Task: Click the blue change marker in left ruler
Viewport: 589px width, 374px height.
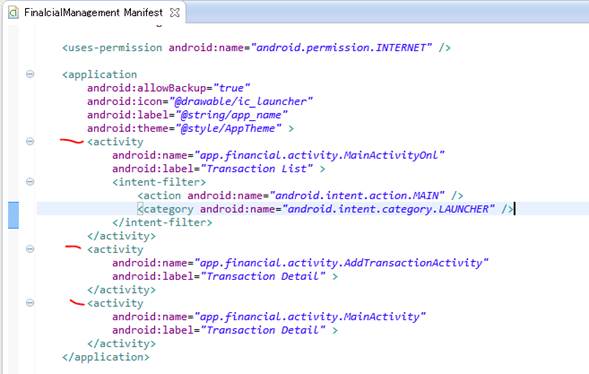Action: (x=13, y=215)
